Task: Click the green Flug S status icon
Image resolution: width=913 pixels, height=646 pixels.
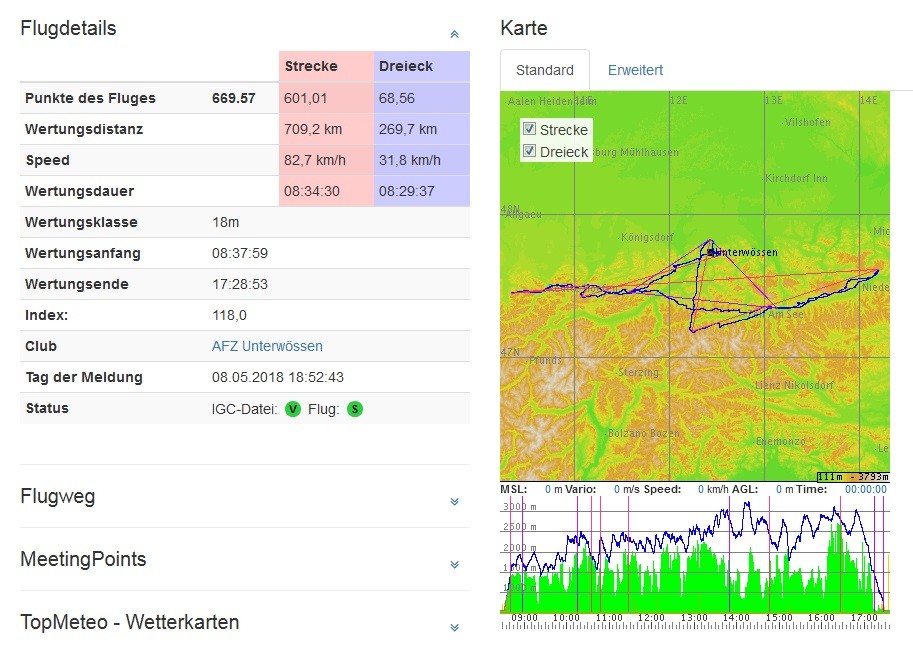Action: pyautogui.click(x=355, y=410)
